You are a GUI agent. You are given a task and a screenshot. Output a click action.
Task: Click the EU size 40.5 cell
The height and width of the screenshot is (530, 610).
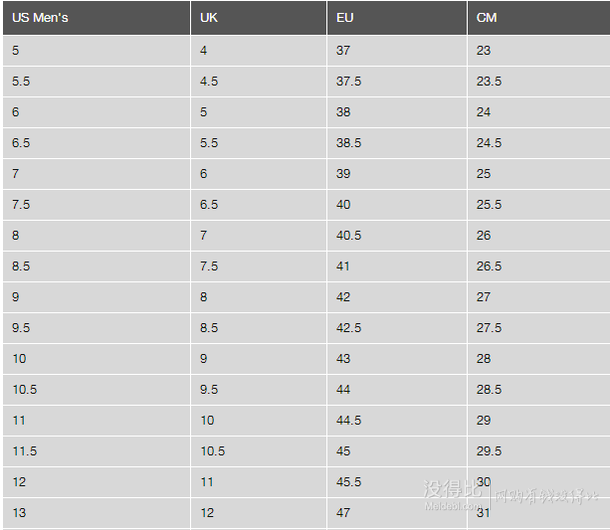[397, 235]
